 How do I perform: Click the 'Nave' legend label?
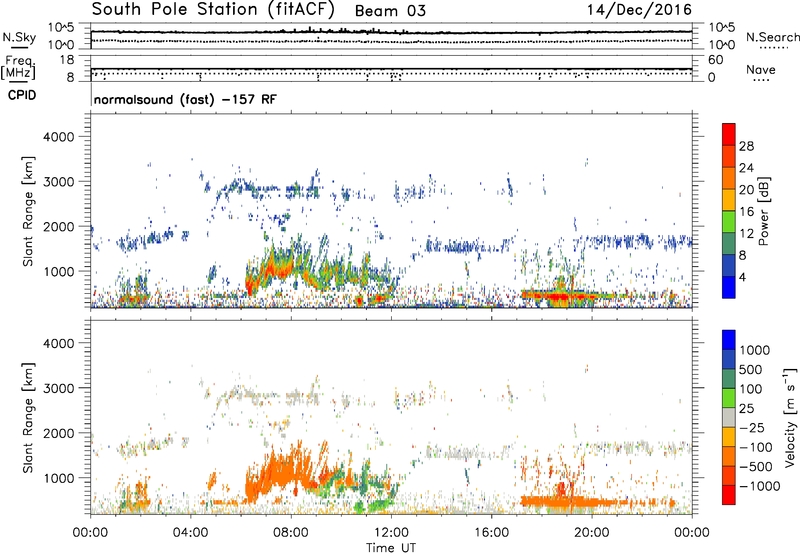[x=761, y=69]
